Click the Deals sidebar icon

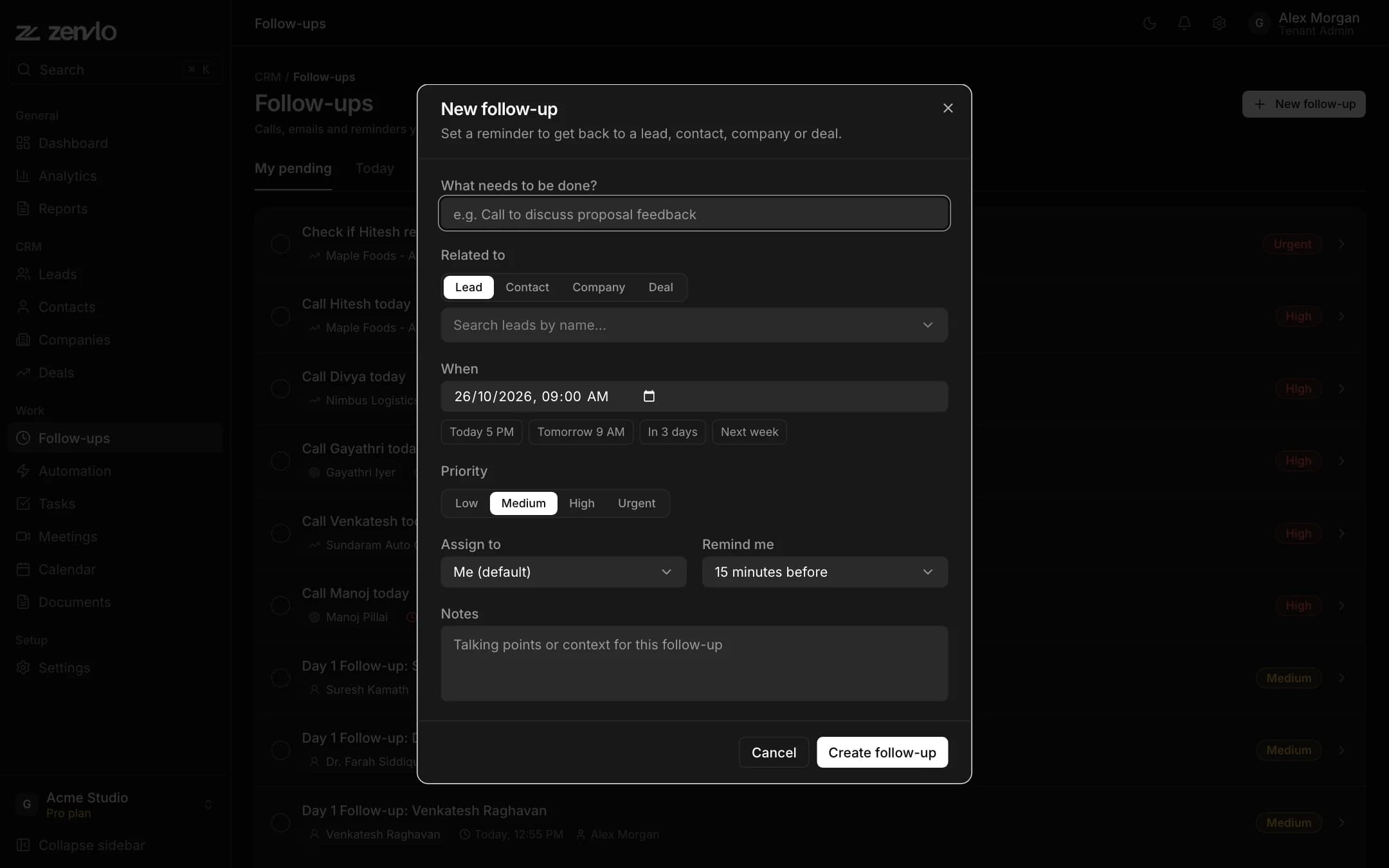pos(23,372)
